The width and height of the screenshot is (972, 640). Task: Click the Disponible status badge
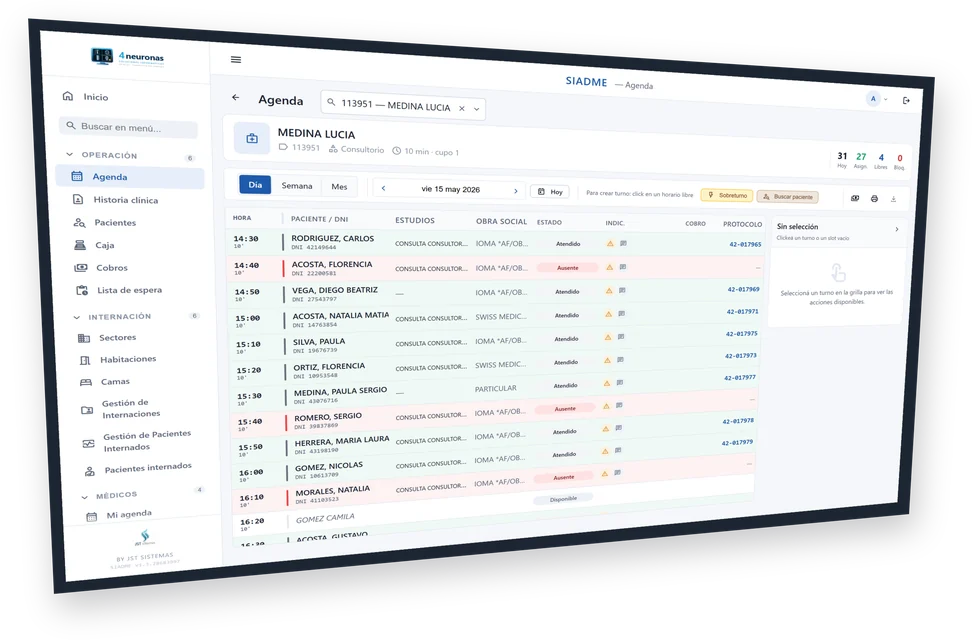(563, 499)
